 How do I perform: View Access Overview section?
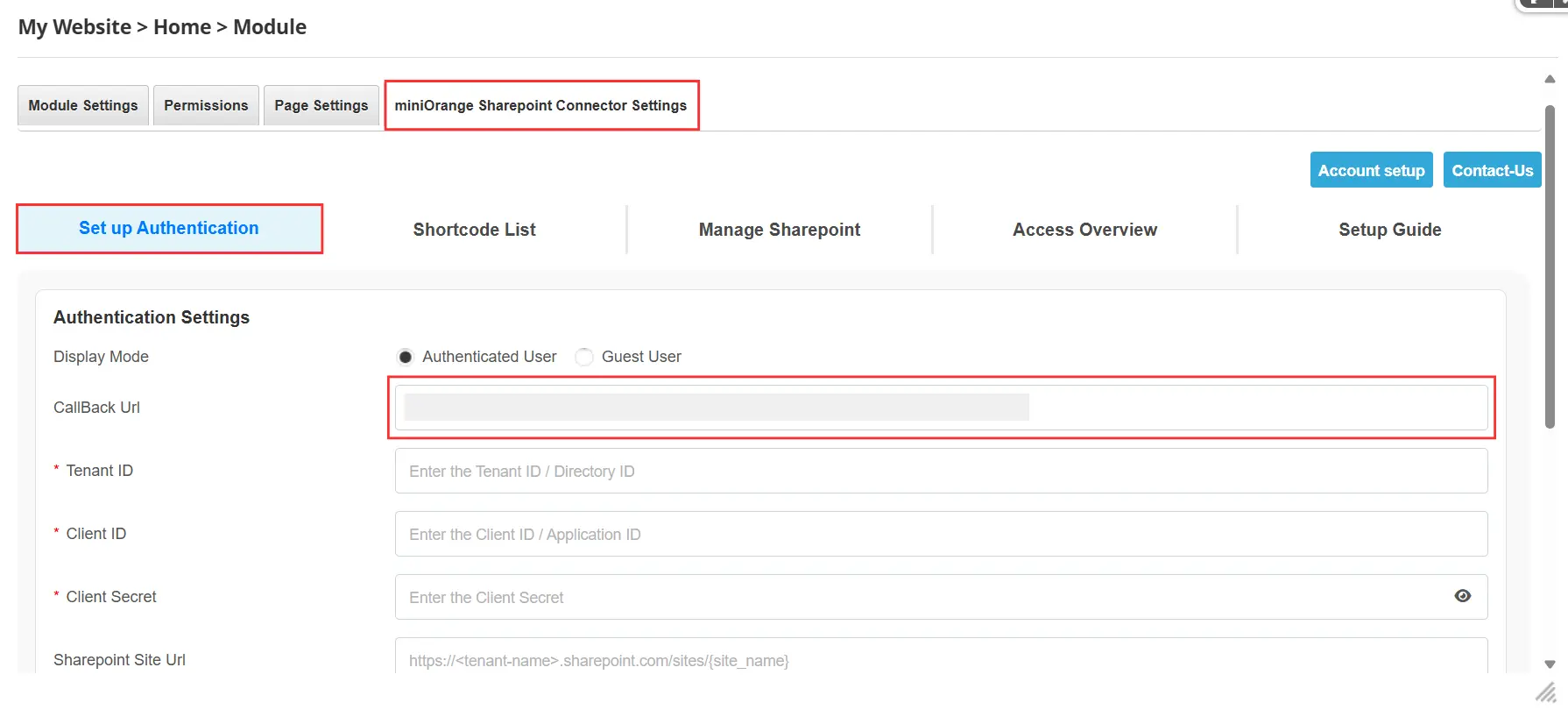tap(1084, 230)
